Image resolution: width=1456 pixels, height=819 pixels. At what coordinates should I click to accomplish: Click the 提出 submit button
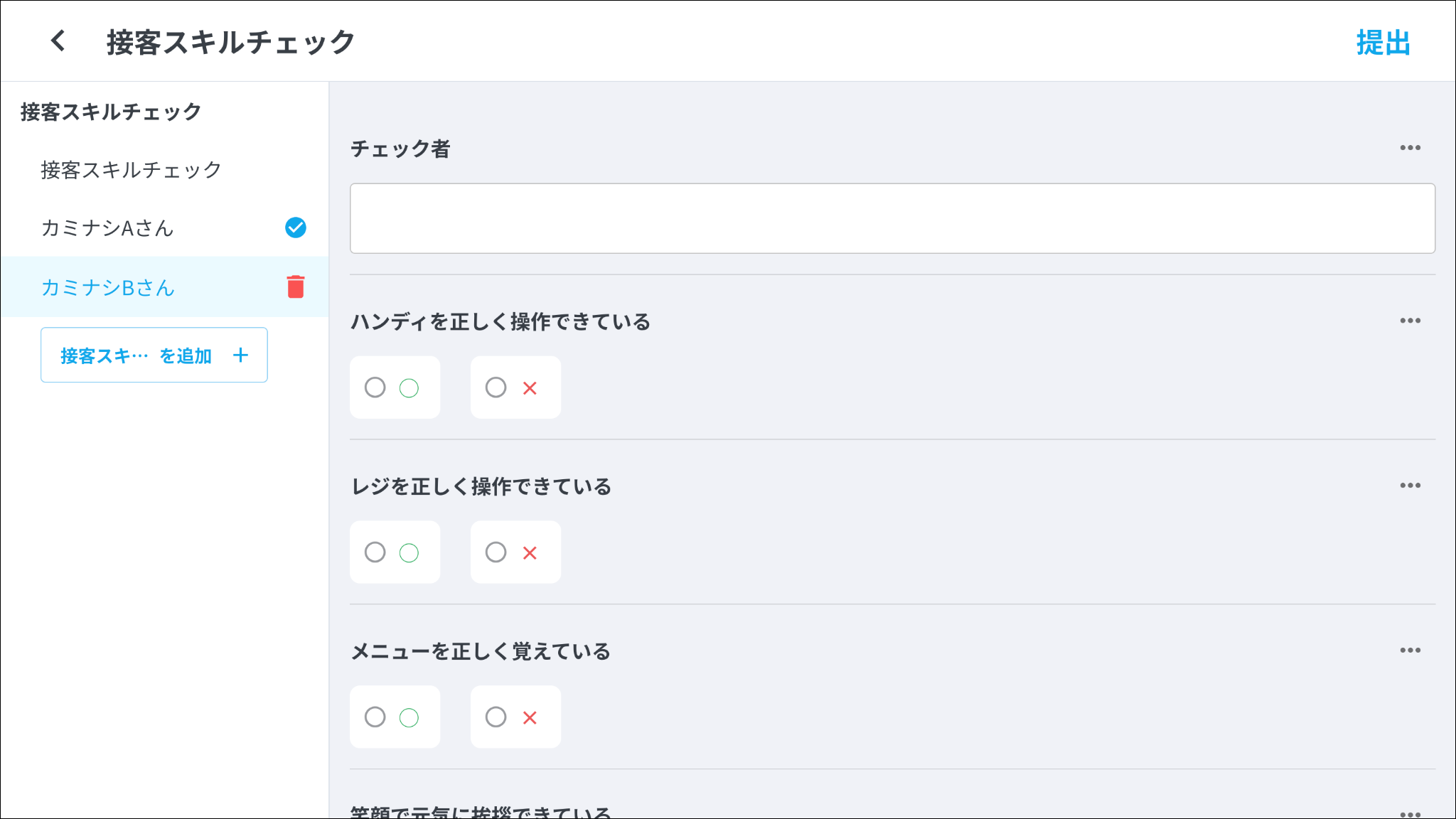[x=1383, y=43]
